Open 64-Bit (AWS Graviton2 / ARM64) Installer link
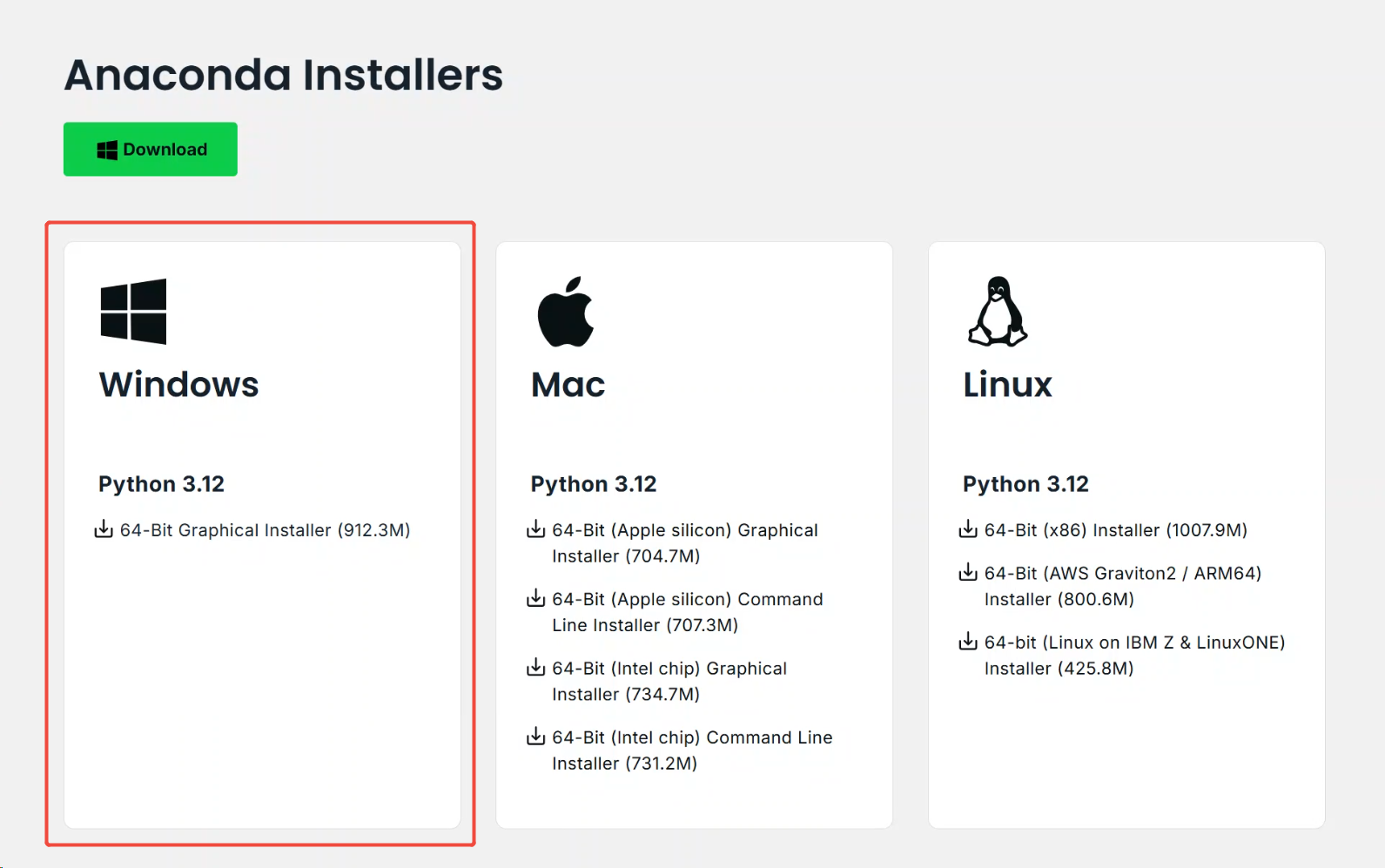Screen dimensions: 1385x868 coord(1123,586)
